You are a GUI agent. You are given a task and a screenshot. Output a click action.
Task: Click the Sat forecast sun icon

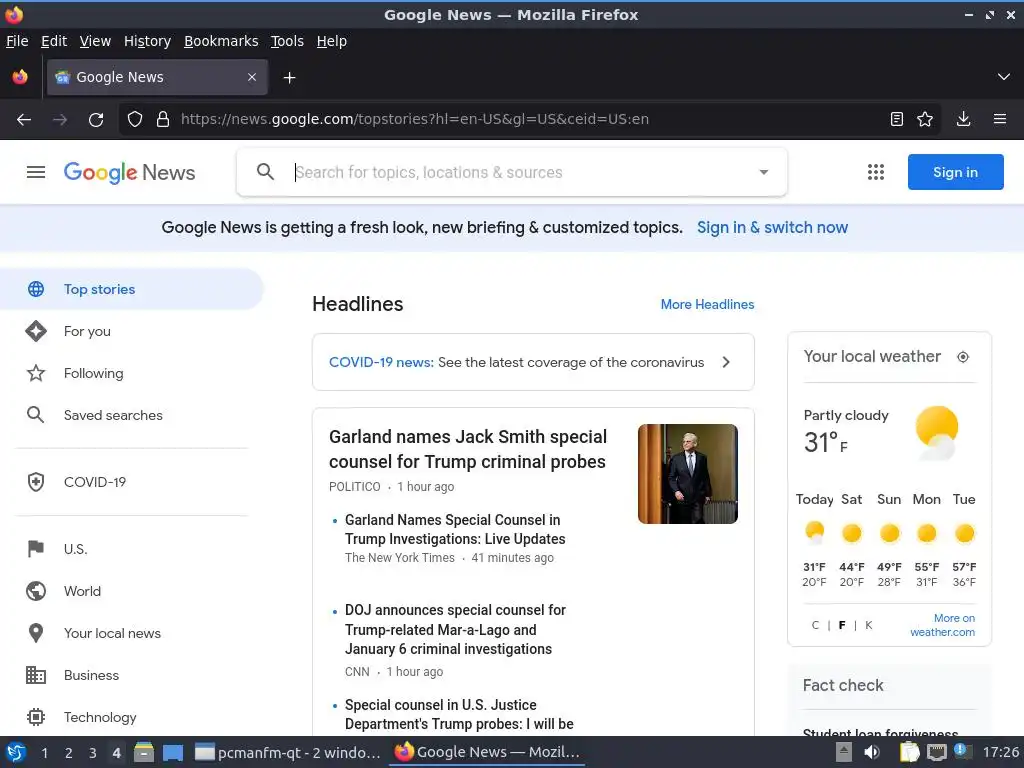click(x=852, y=534)
